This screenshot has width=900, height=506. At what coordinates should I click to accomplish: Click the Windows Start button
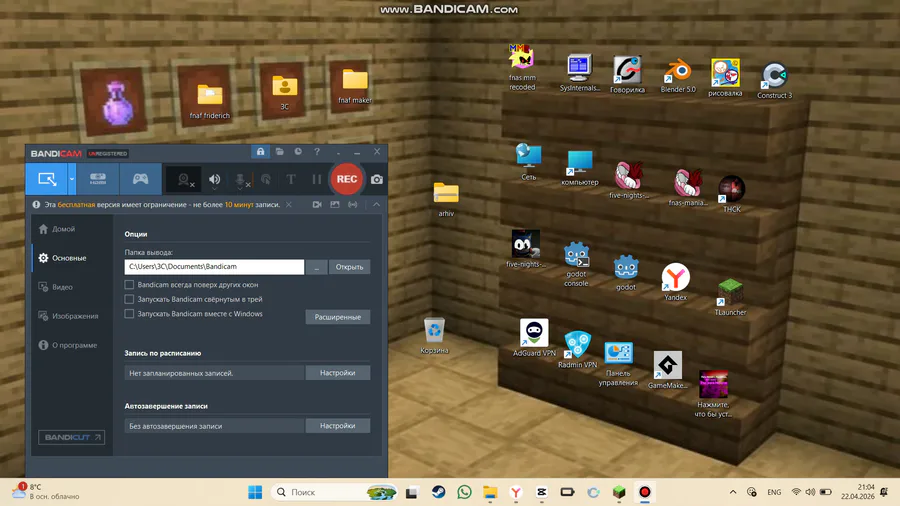tap(255, 492)
